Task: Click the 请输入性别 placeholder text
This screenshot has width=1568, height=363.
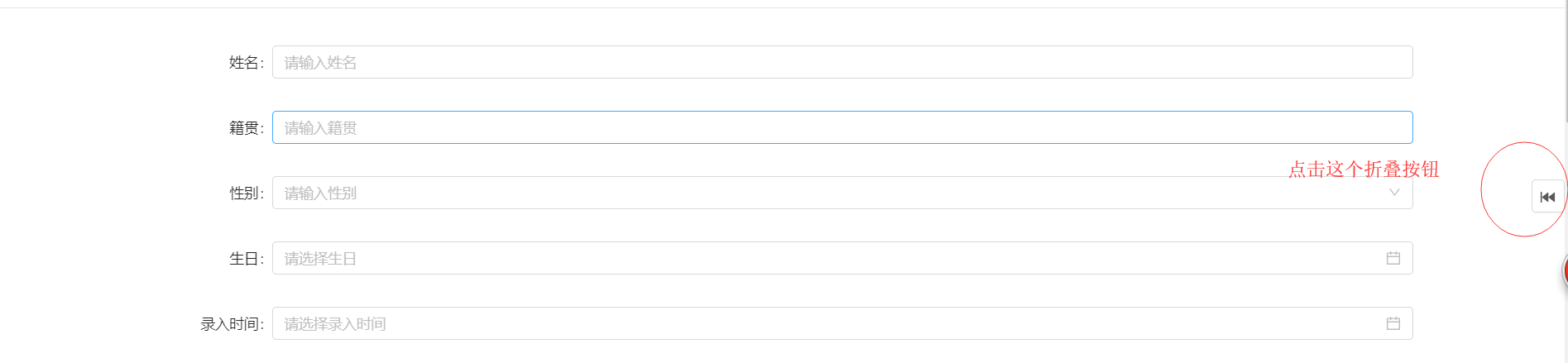Action: pos(320,193)
